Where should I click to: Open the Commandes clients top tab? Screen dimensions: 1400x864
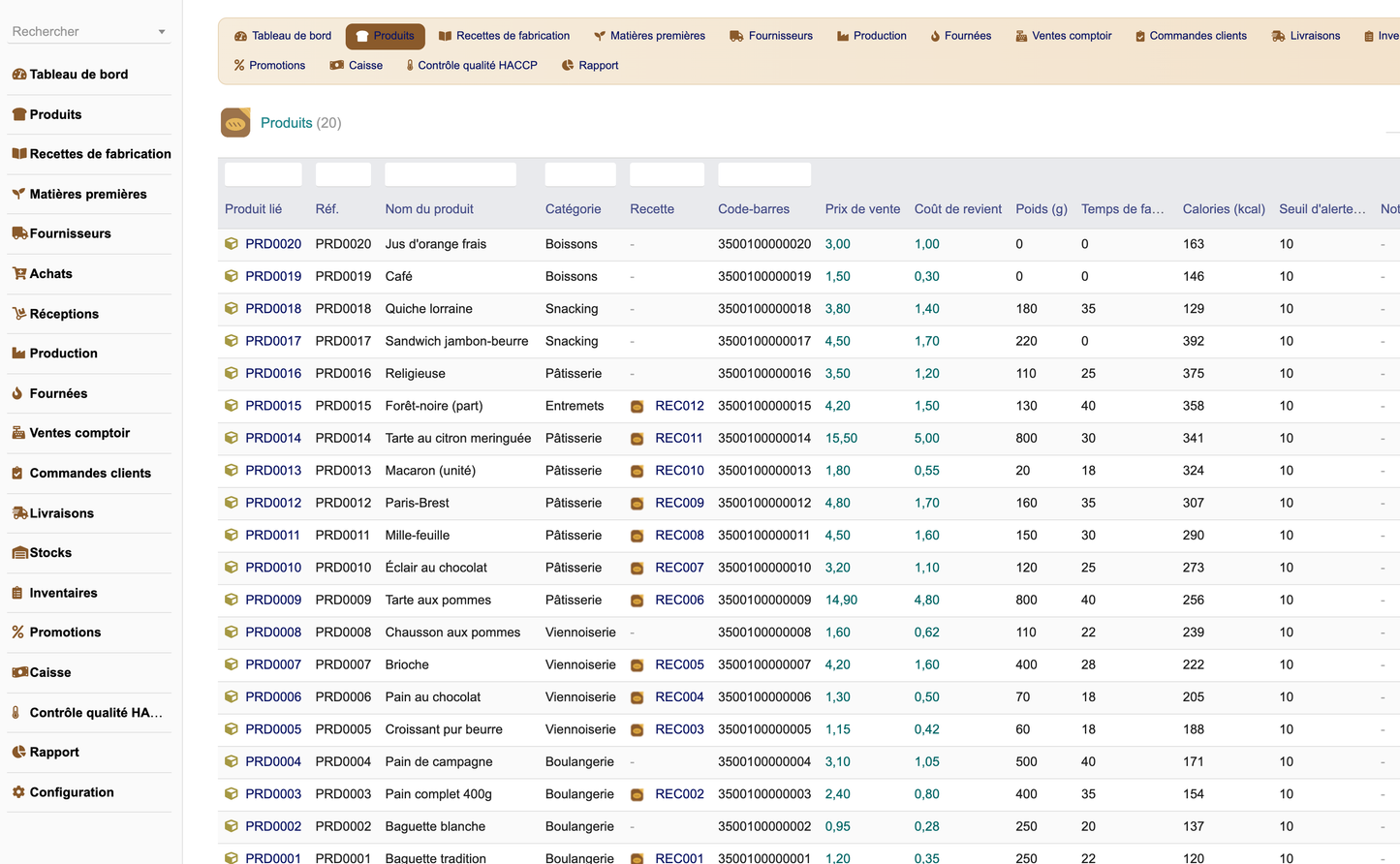point(1191,36)
